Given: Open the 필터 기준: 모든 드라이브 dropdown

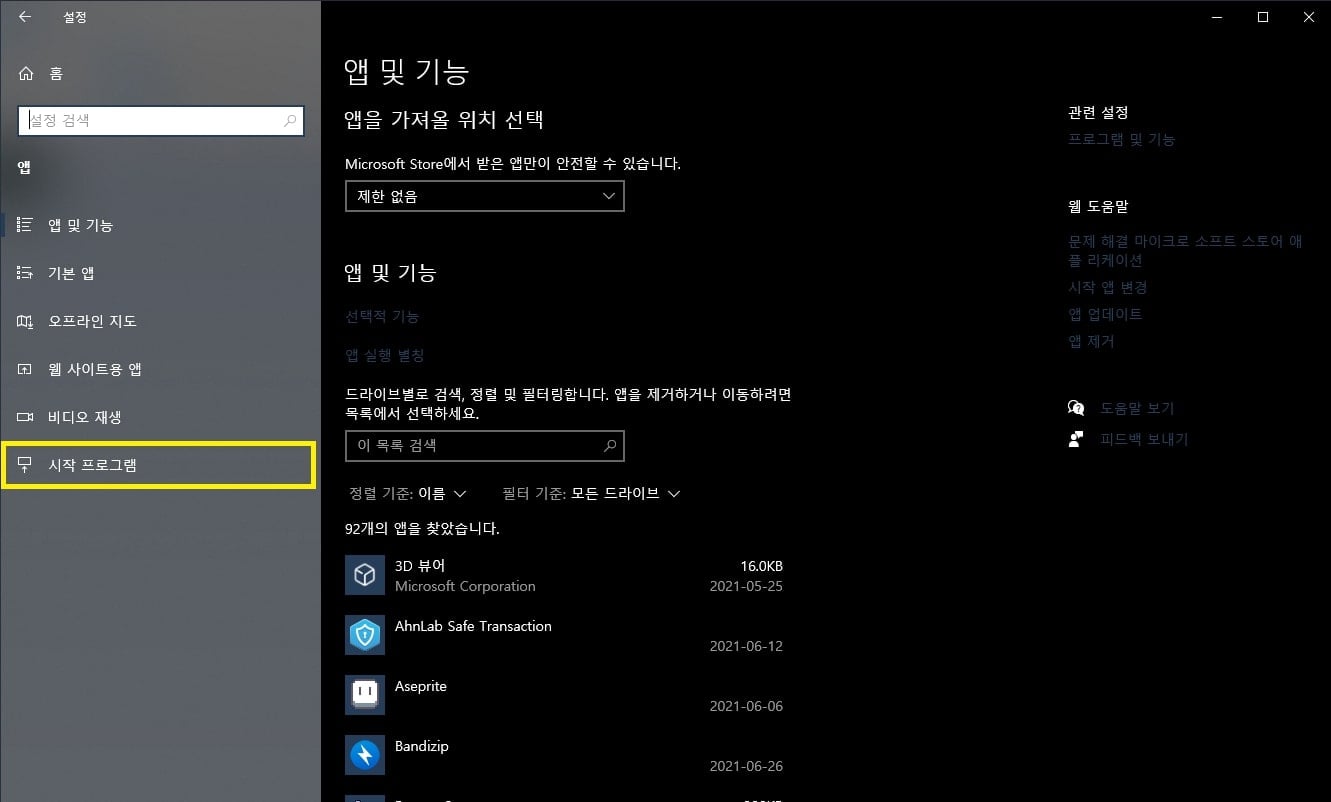Looking at the screenshot, I should coord(592,492).
